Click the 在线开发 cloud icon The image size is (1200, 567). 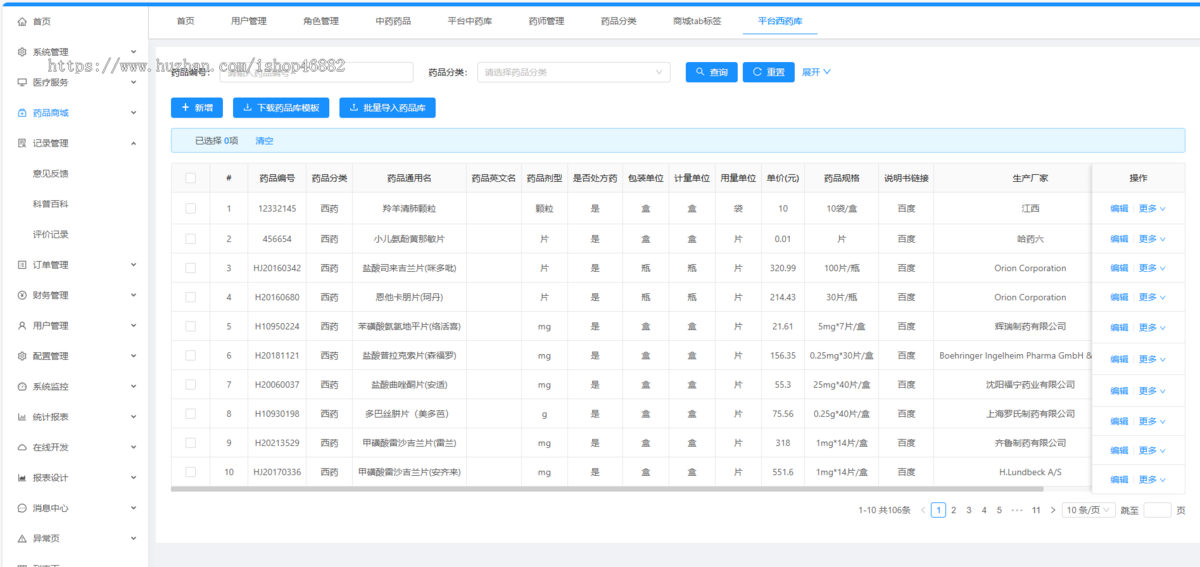click(x=22, y=447)
